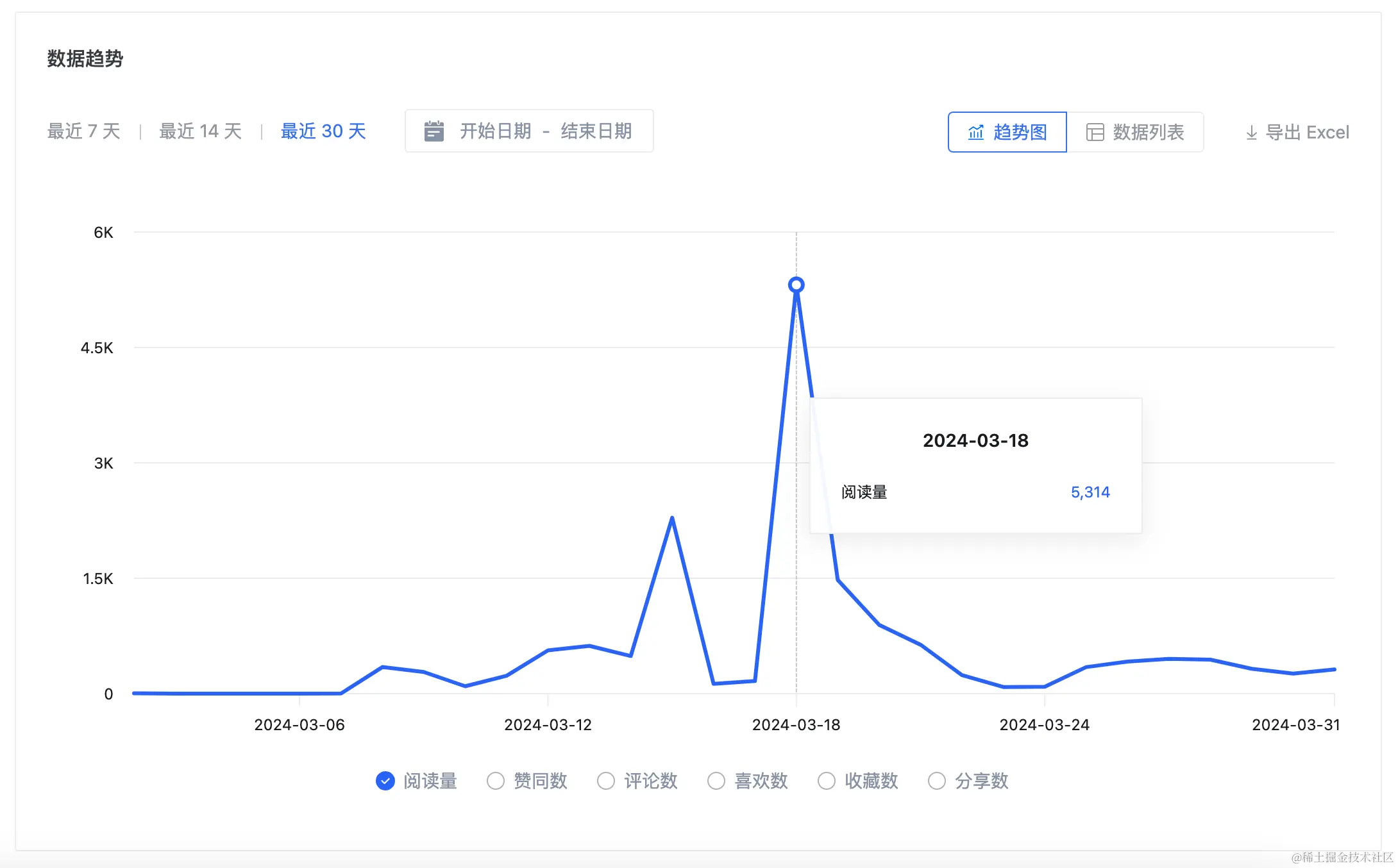Screen dimensions: 1398x868
Task: Click the data table list icon
Action: [x=1095, y=133]
